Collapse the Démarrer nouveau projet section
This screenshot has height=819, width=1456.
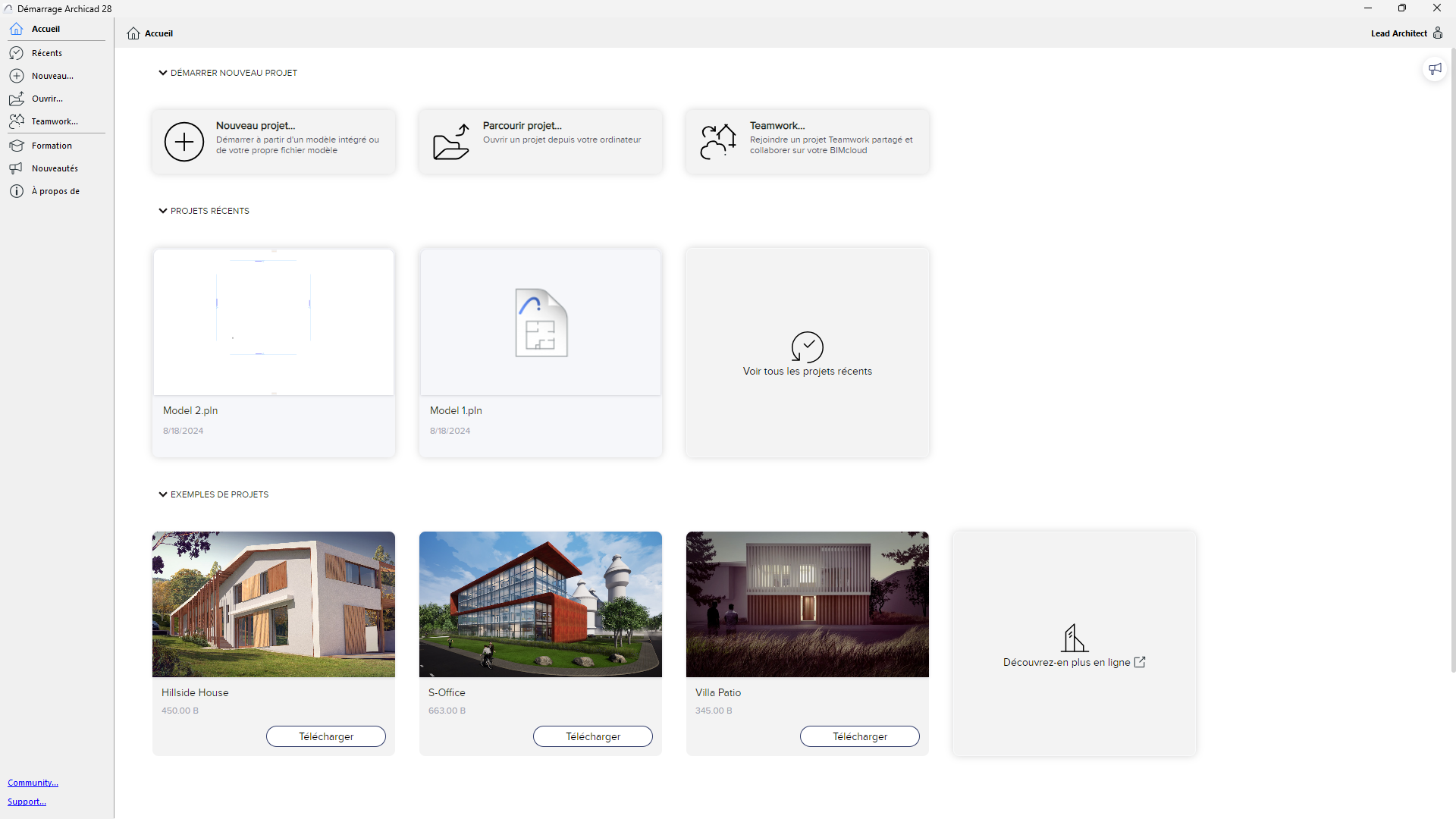162,73
